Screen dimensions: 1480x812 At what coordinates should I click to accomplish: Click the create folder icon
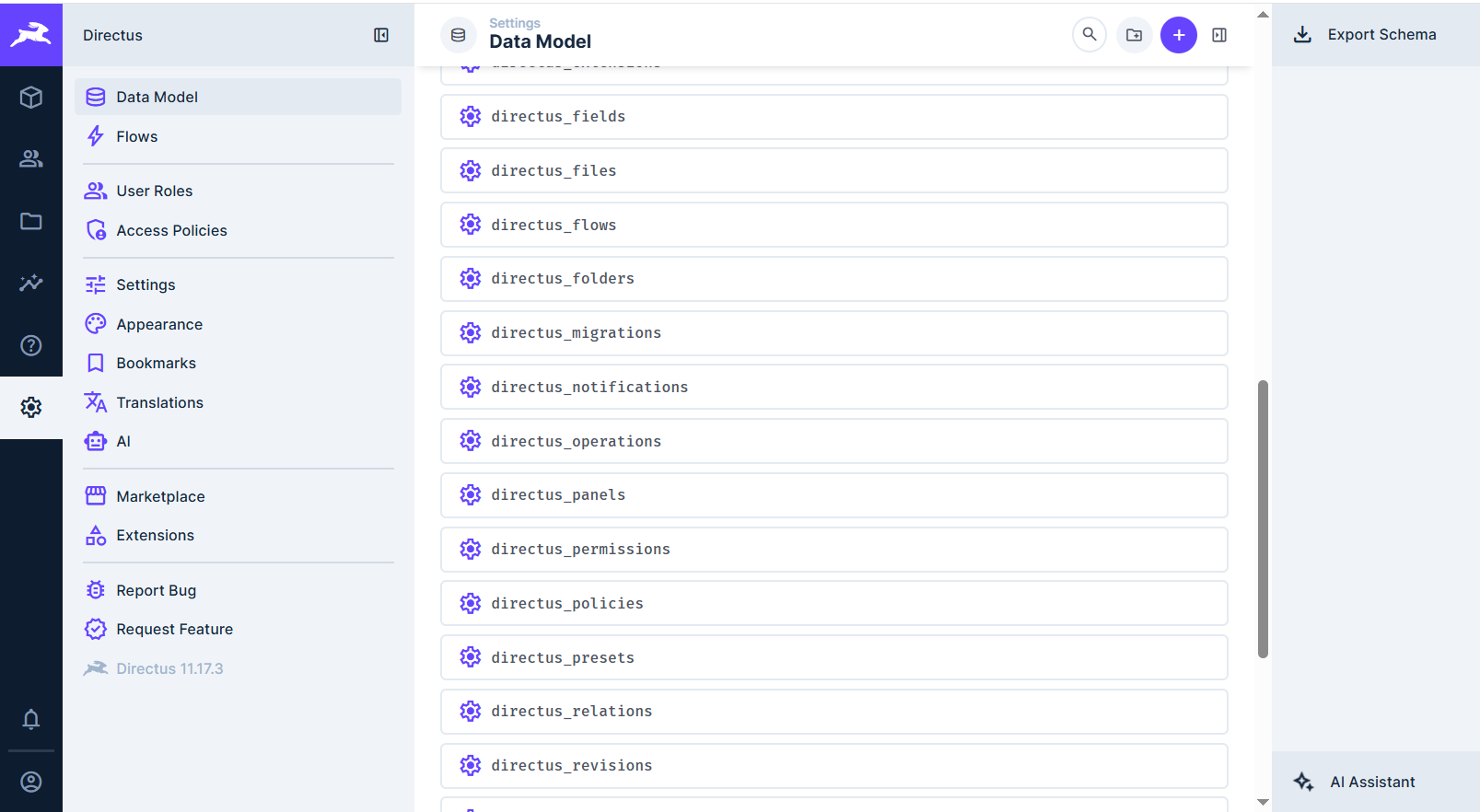[x=1134, y=35]
